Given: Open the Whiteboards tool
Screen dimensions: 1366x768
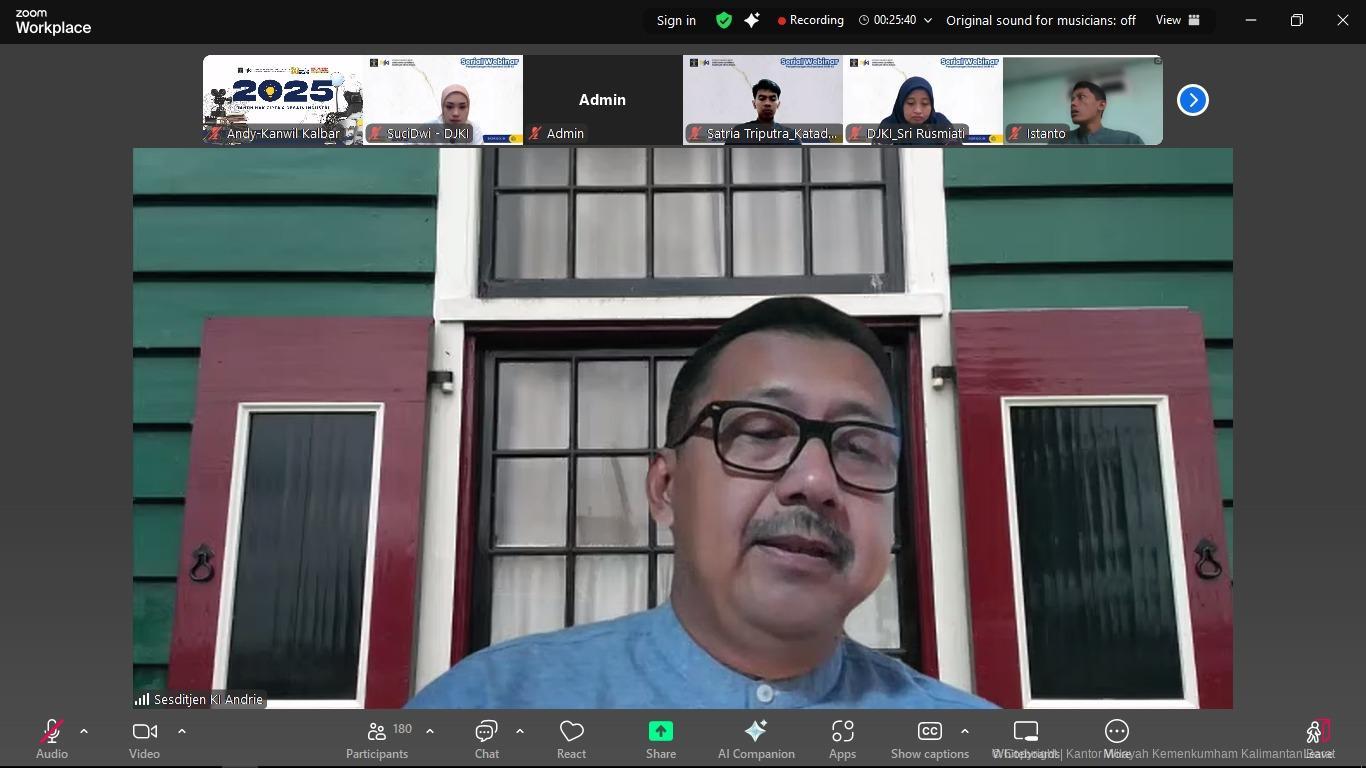Looking at the screenshot, I should (1026, 740).
